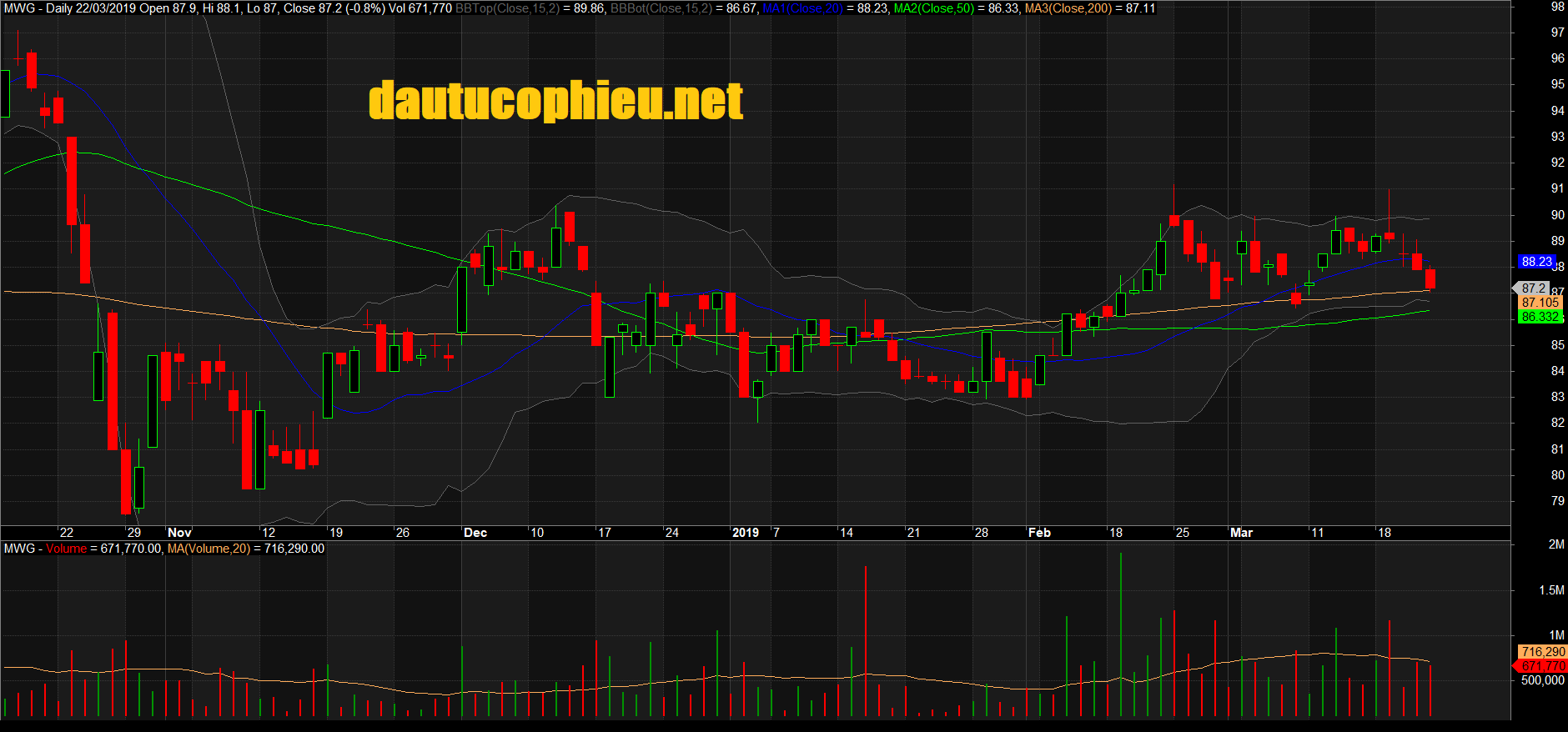1568x732 pixels.
Task: Click the MA(Volume,20) label in volume pane
Action: coord(209,549)
